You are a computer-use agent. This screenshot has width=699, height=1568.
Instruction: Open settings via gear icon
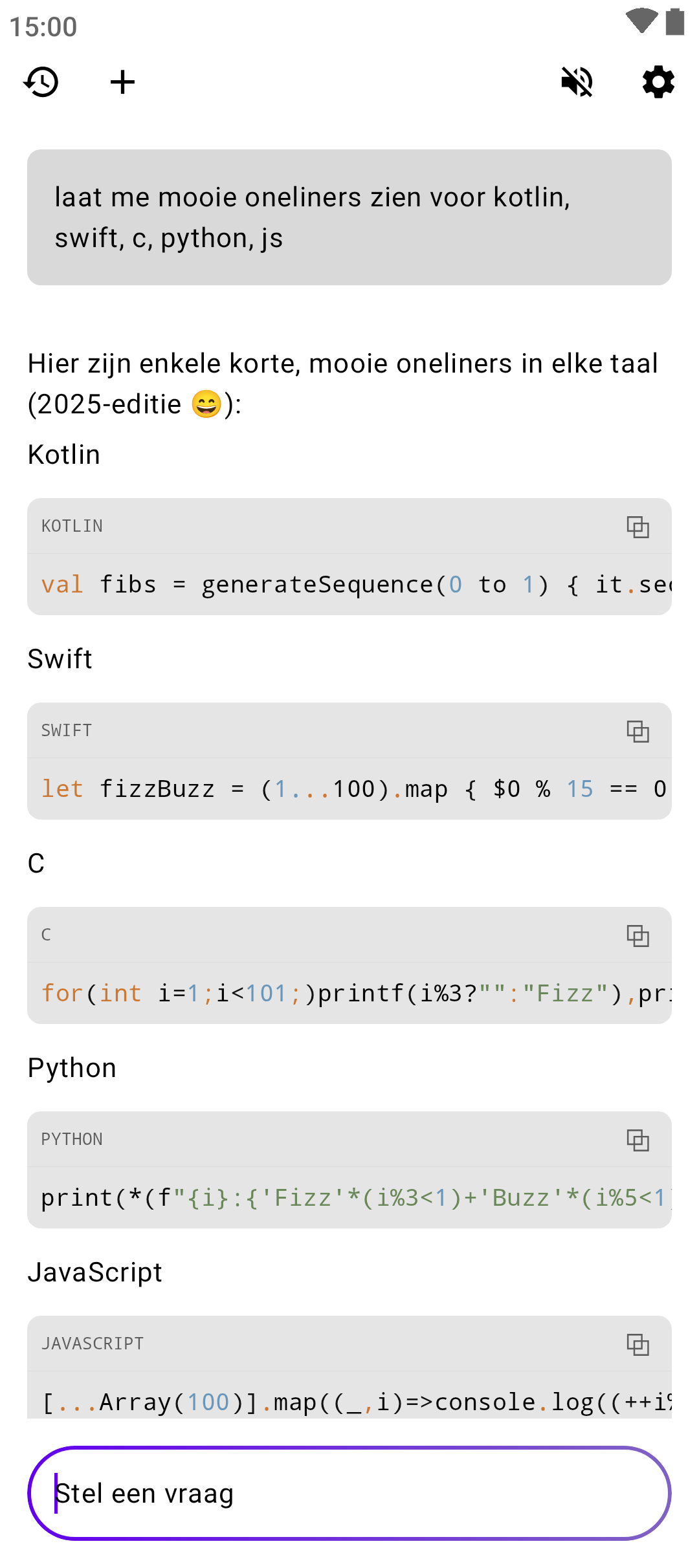pos(658,82)
